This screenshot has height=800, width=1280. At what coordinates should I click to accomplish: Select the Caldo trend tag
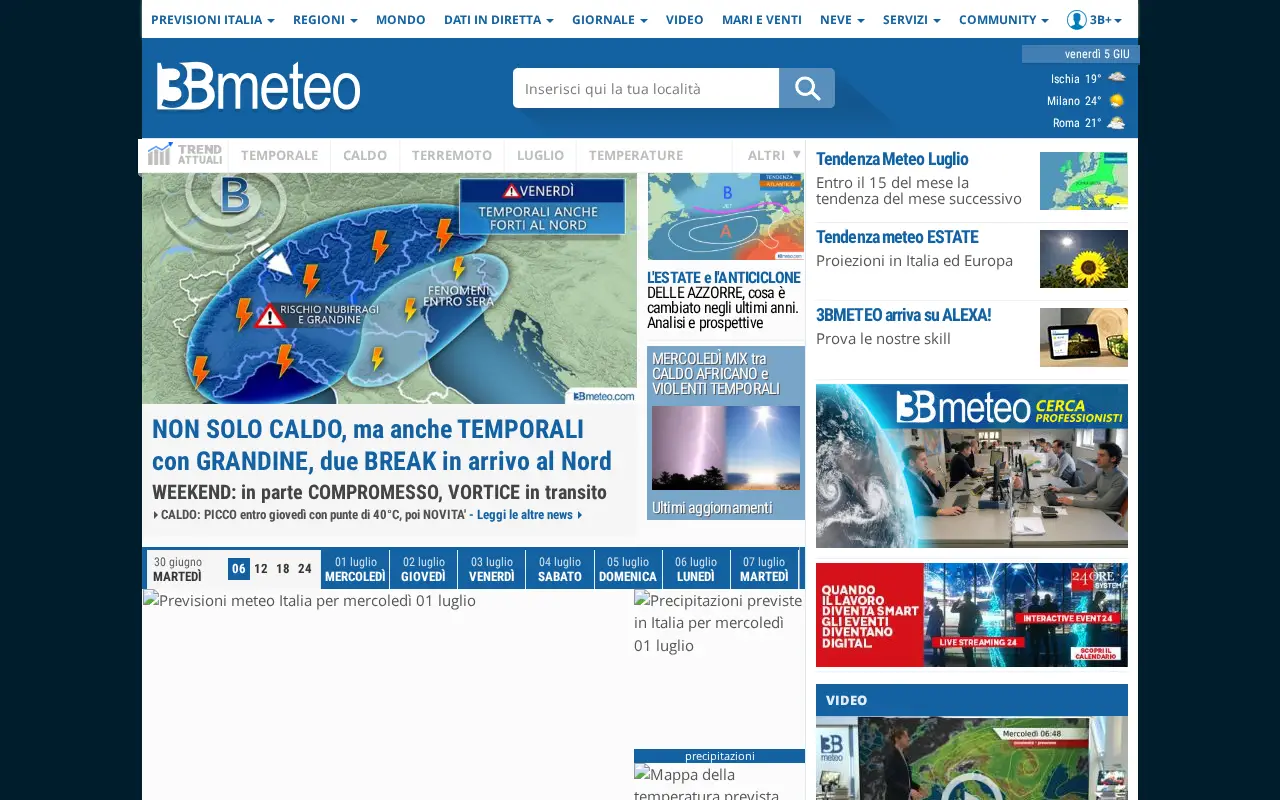[x=365, y=155]
